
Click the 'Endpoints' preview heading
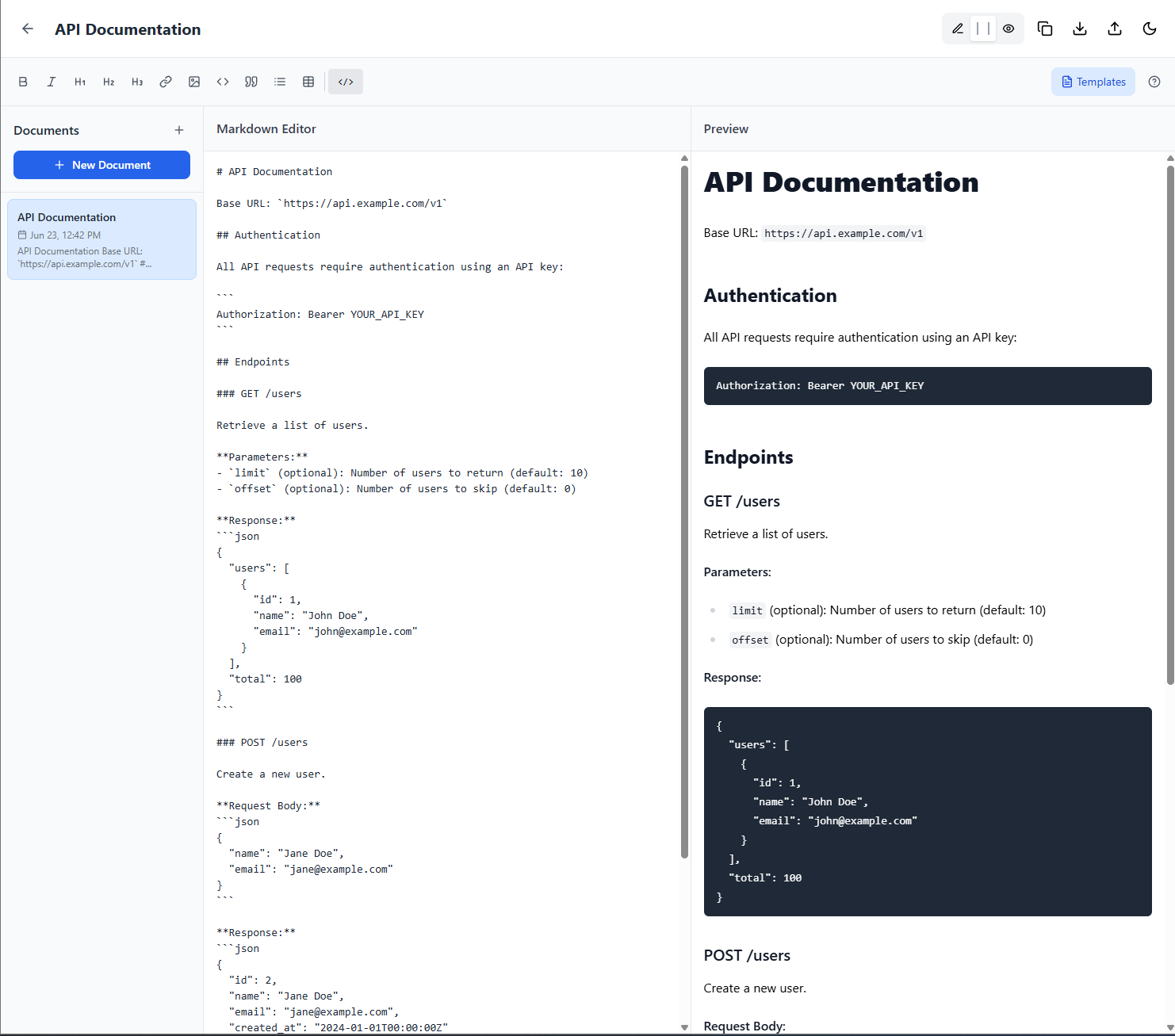(x=748, y=457)
